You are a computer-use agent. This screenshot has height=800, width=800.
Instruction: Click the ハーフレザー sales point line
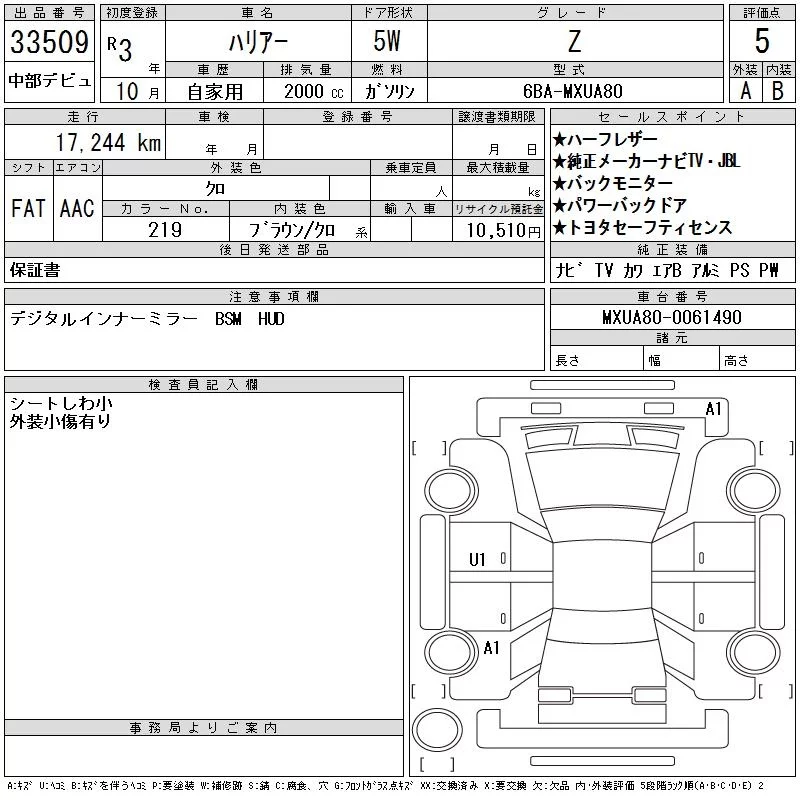coord(605,139)
